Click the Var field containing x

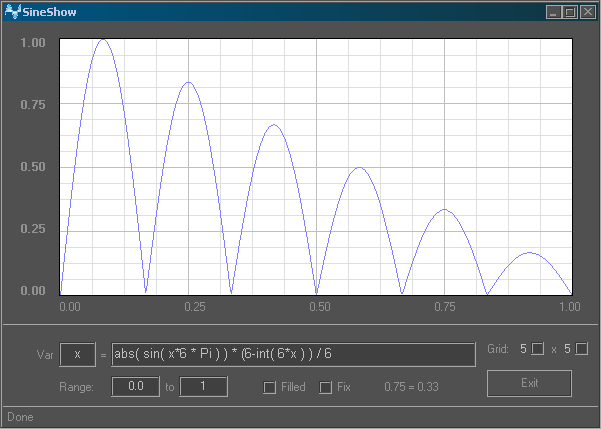pyautogui.click(x=77, y=355)
